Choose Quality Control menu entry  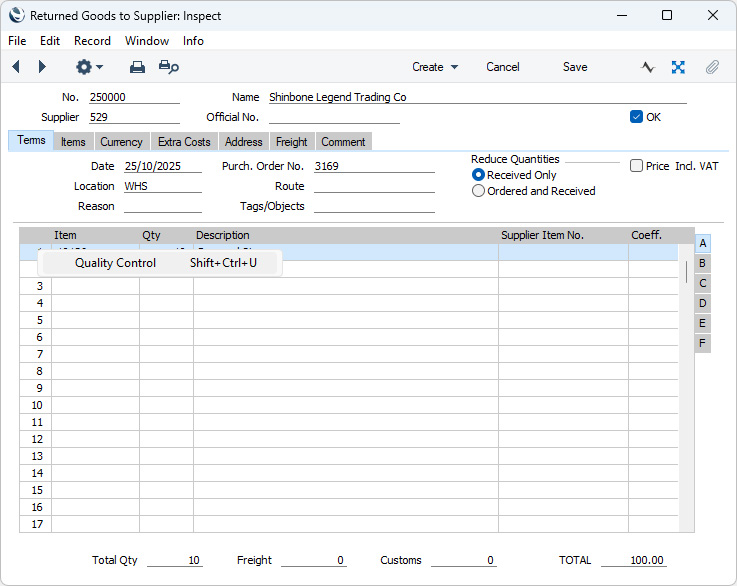160,263
